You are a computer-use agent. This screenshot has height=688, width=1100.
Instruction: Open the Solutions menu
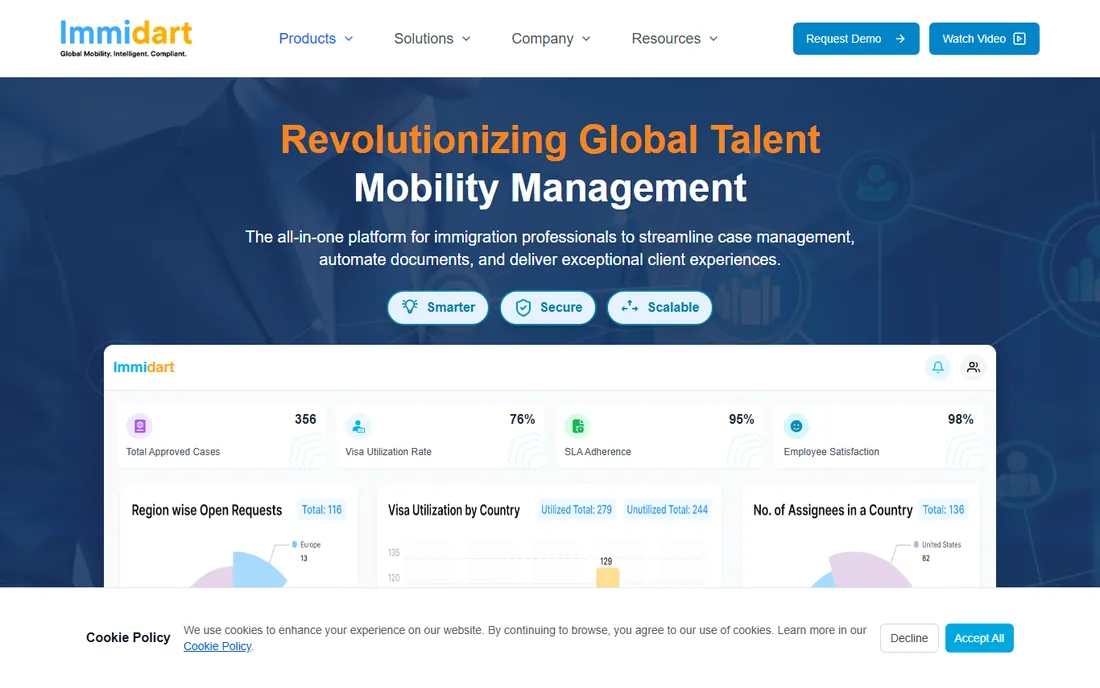pyautogui.click(x=432, y=39)
